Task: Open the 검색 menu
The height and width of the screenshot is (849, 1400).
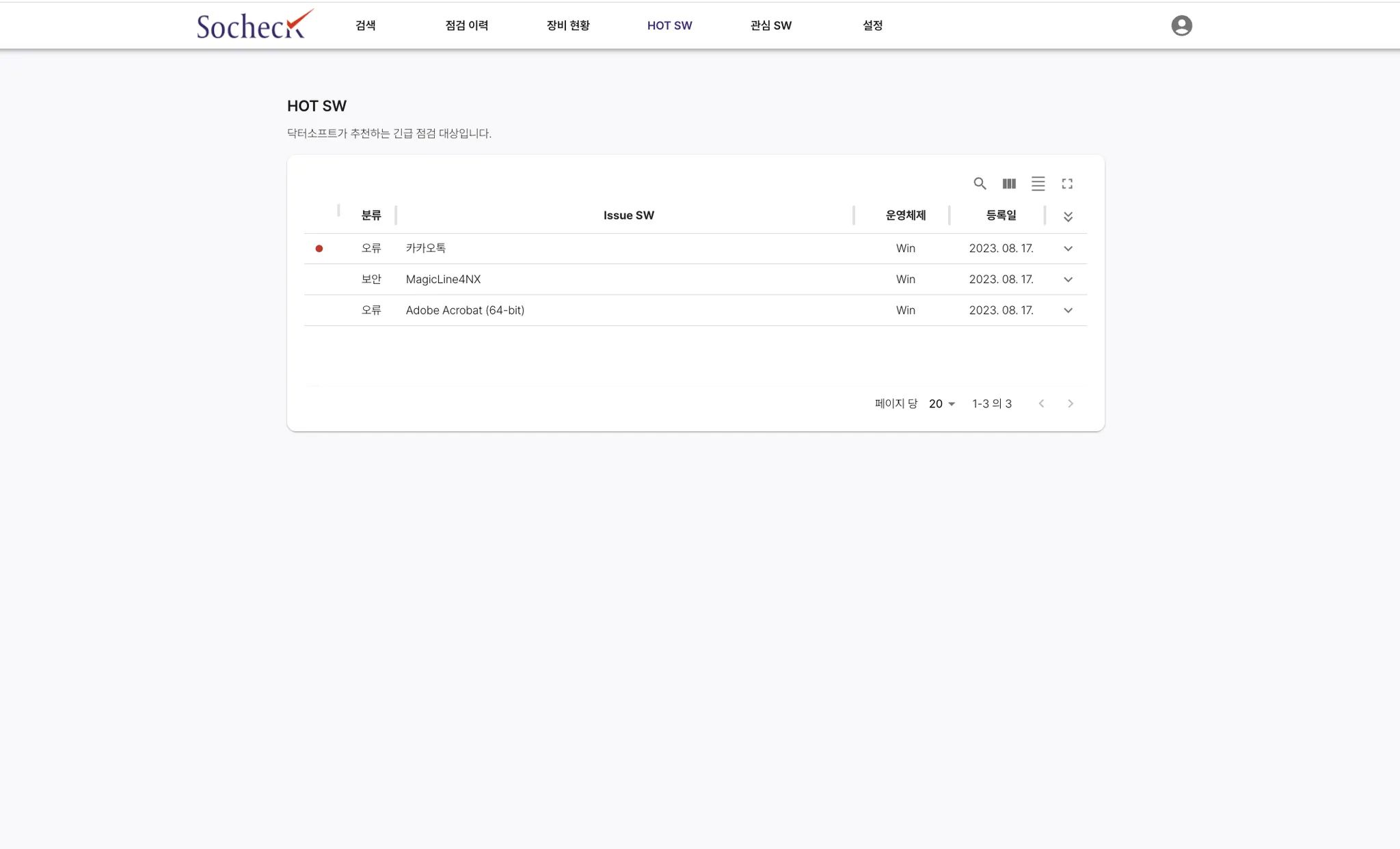Action: [x=366, y=25]
